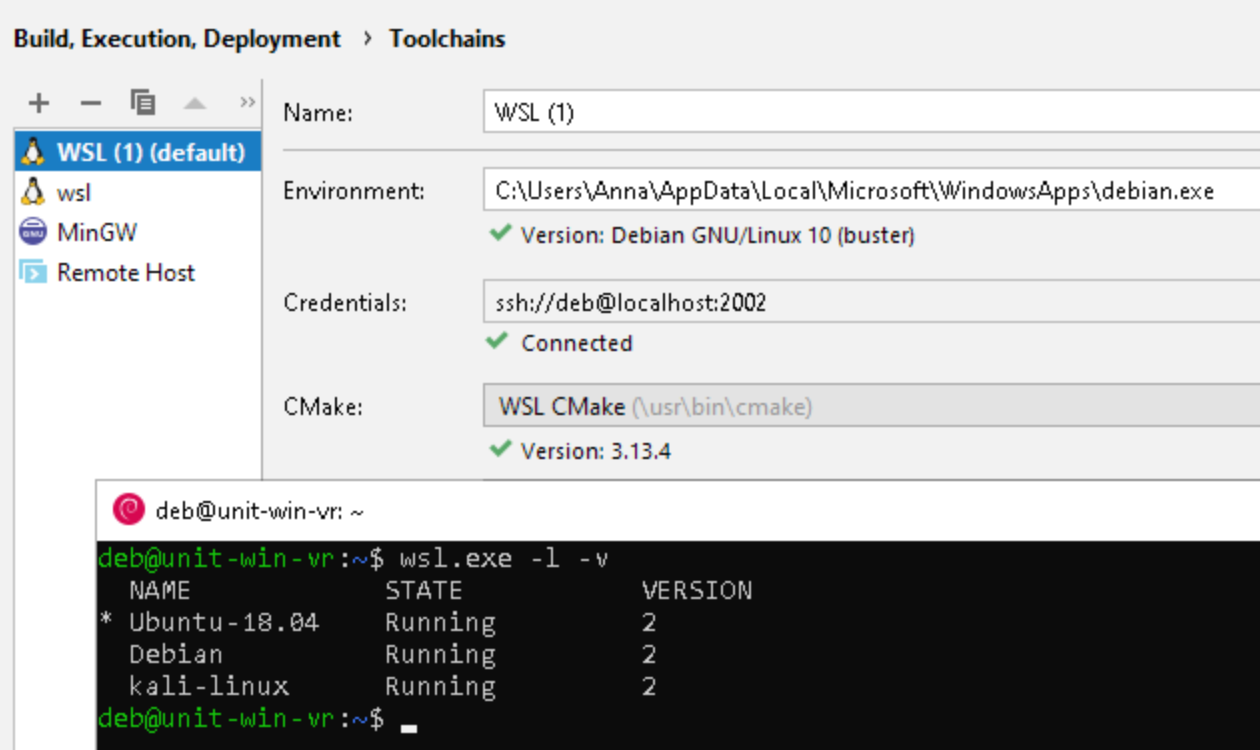Click terminal title deb@unit-win-vr: ~
Image resolution: width=1260 pixels, height=750 pixels.
(260, 512)
